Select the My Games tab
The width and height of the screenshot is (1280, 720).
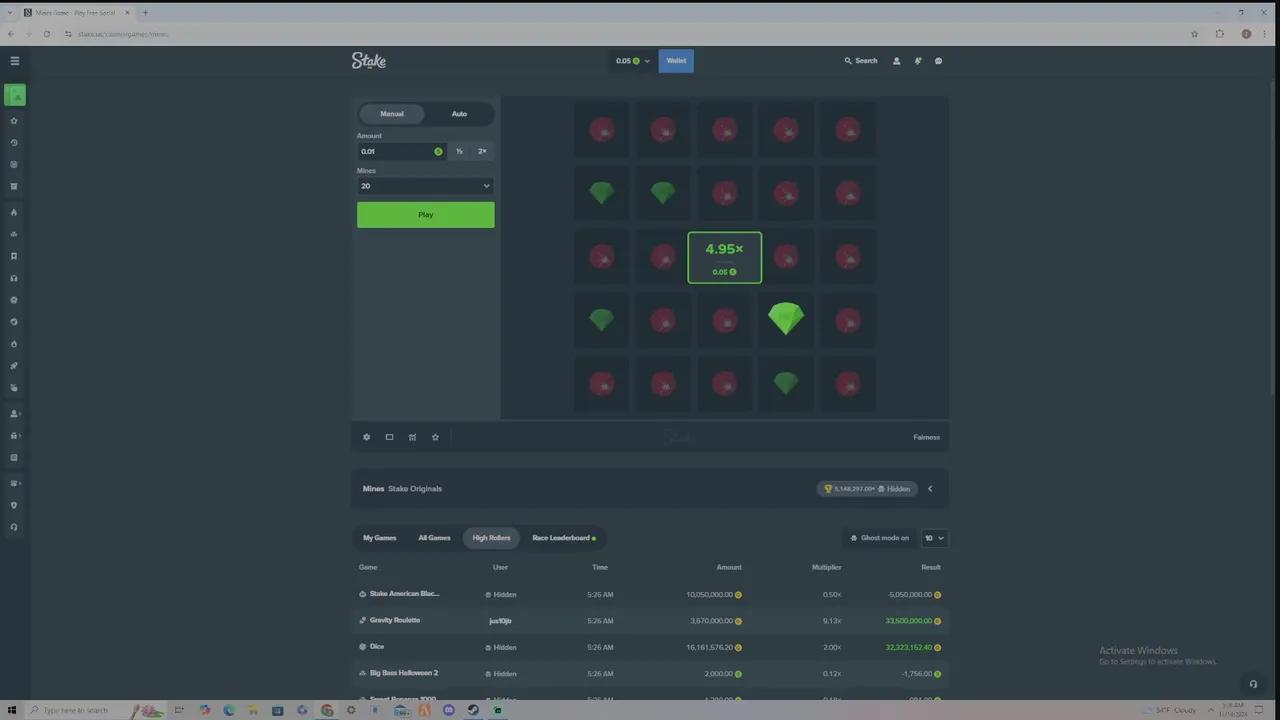(379, 538)
